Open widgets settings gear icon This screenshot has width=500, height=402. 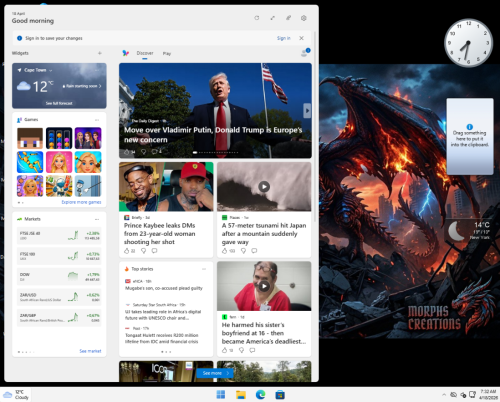304,18
